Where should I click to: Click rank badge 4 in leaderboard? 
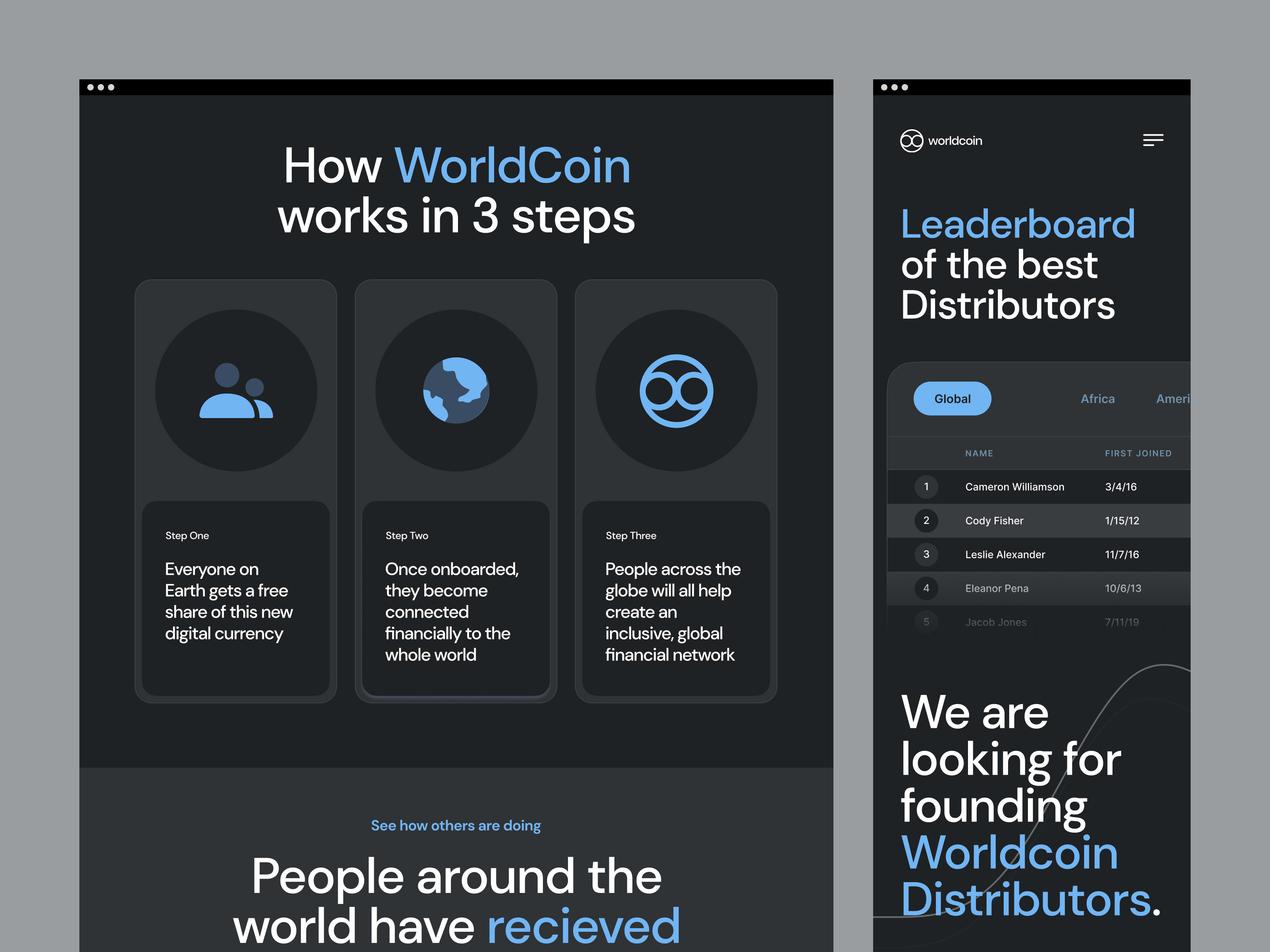(x=926, y=588)
